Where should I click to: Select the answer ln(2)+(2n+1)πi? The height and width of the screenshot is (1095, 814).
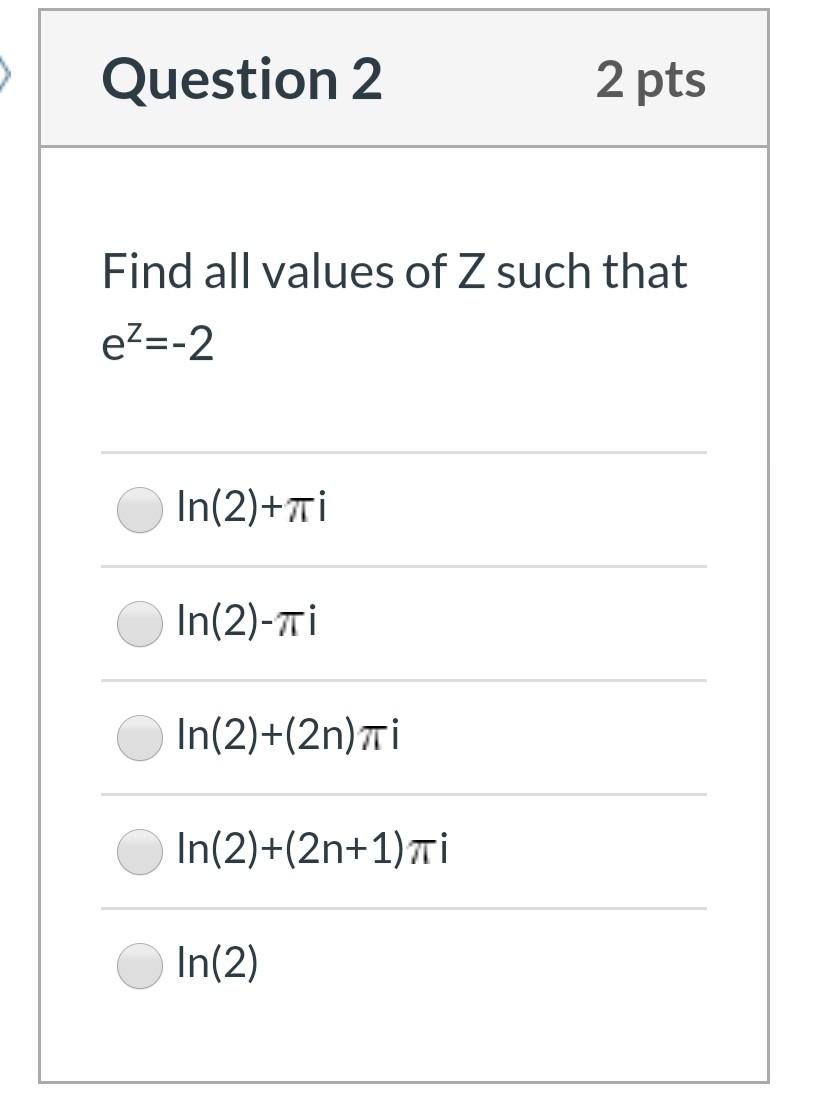click(140, 848)
